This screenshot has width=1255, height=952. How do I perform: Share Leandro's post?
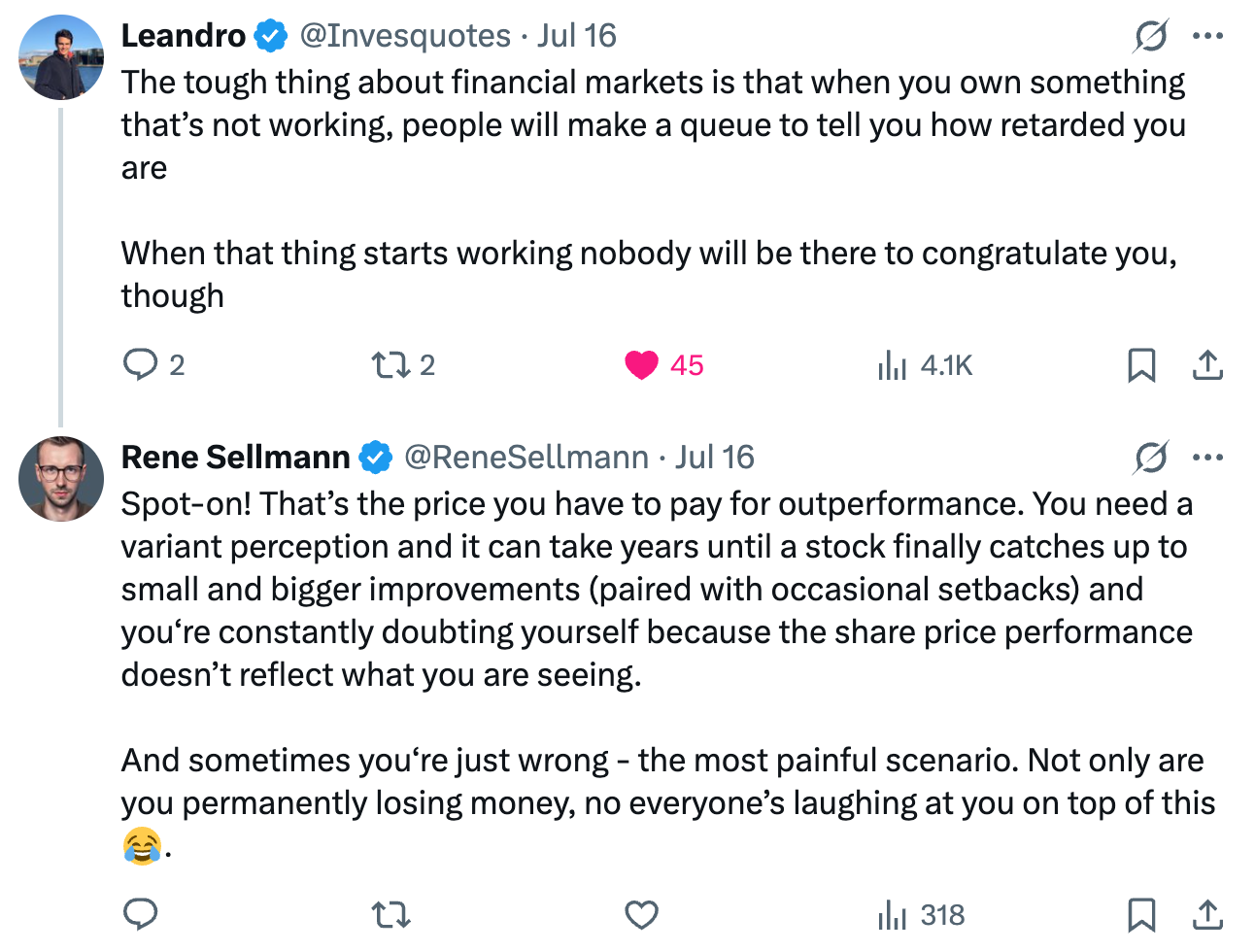1207,365
